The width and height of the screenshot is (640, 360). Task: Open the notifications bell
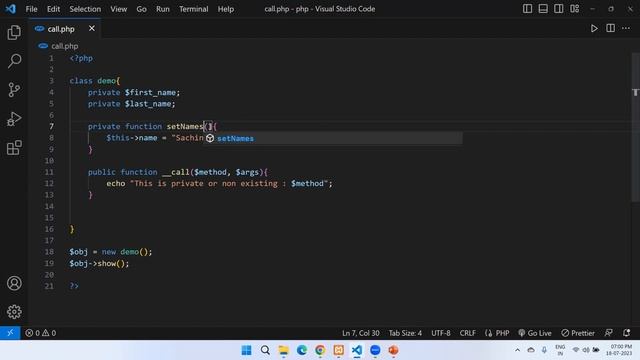627,333
